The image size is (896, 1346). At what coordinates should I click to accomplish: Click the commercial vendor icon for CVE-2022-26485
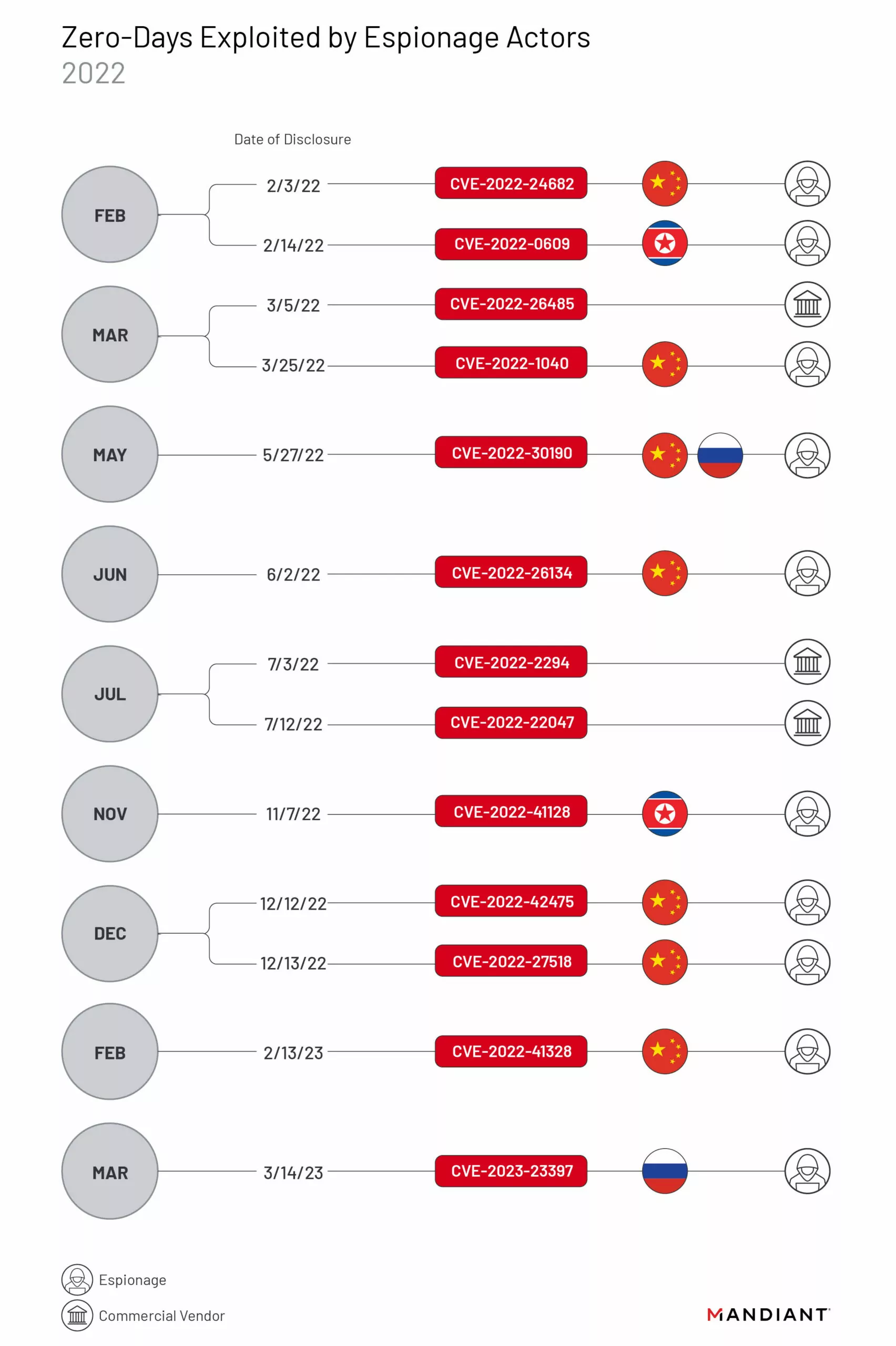point(807,304)
